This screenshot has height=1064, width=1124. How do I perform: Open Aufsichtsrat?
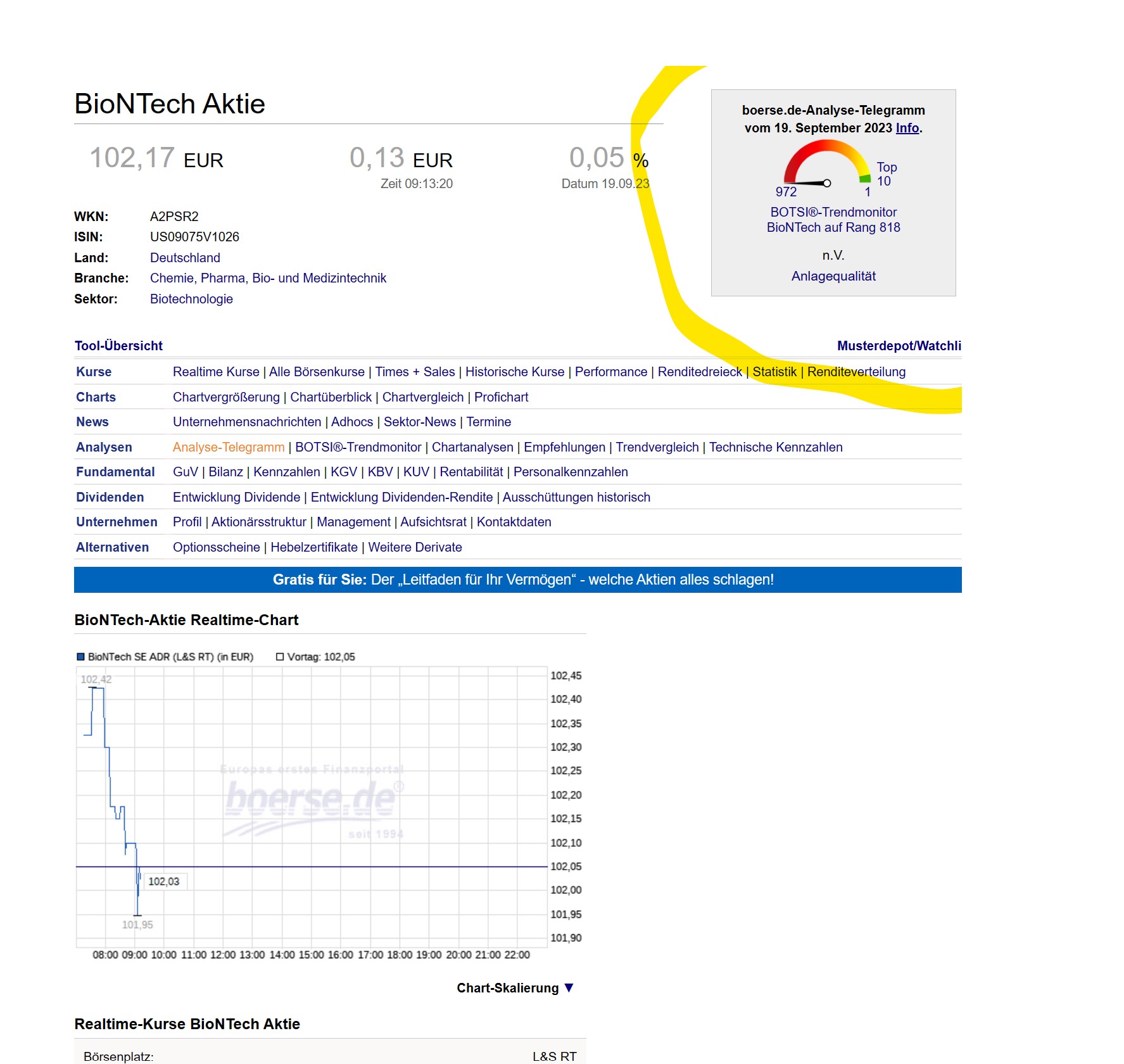pyautogui.click(x=433, y=522)
